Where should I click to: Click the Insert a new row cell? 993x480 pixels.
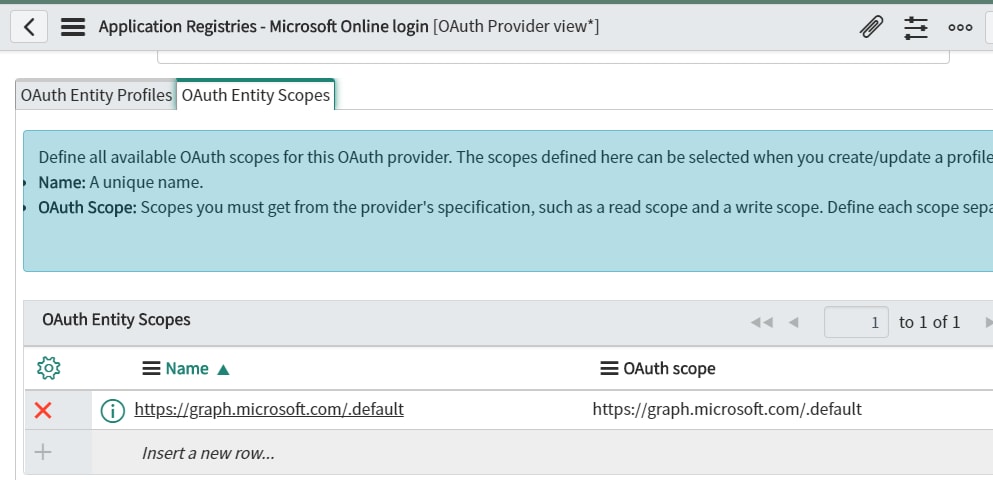tap(208, 453)
